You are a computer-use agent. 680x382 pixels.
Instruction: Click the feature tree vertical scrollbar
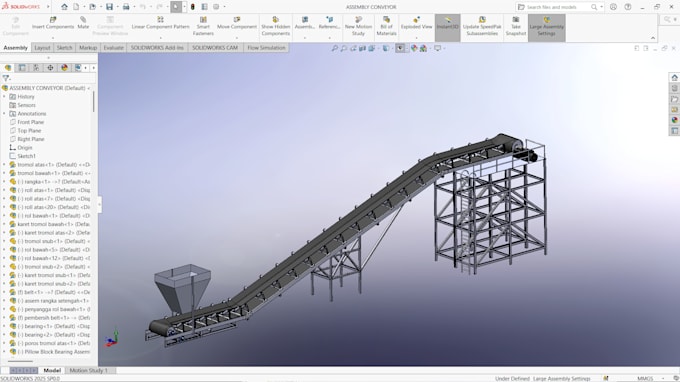coord(94,101)
